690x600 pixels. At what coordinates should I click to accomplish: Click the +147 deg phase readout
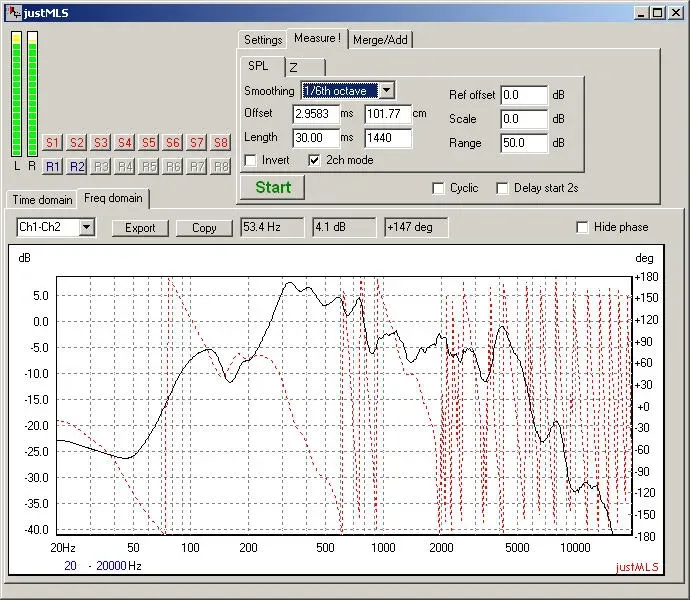tap(416, 227)
